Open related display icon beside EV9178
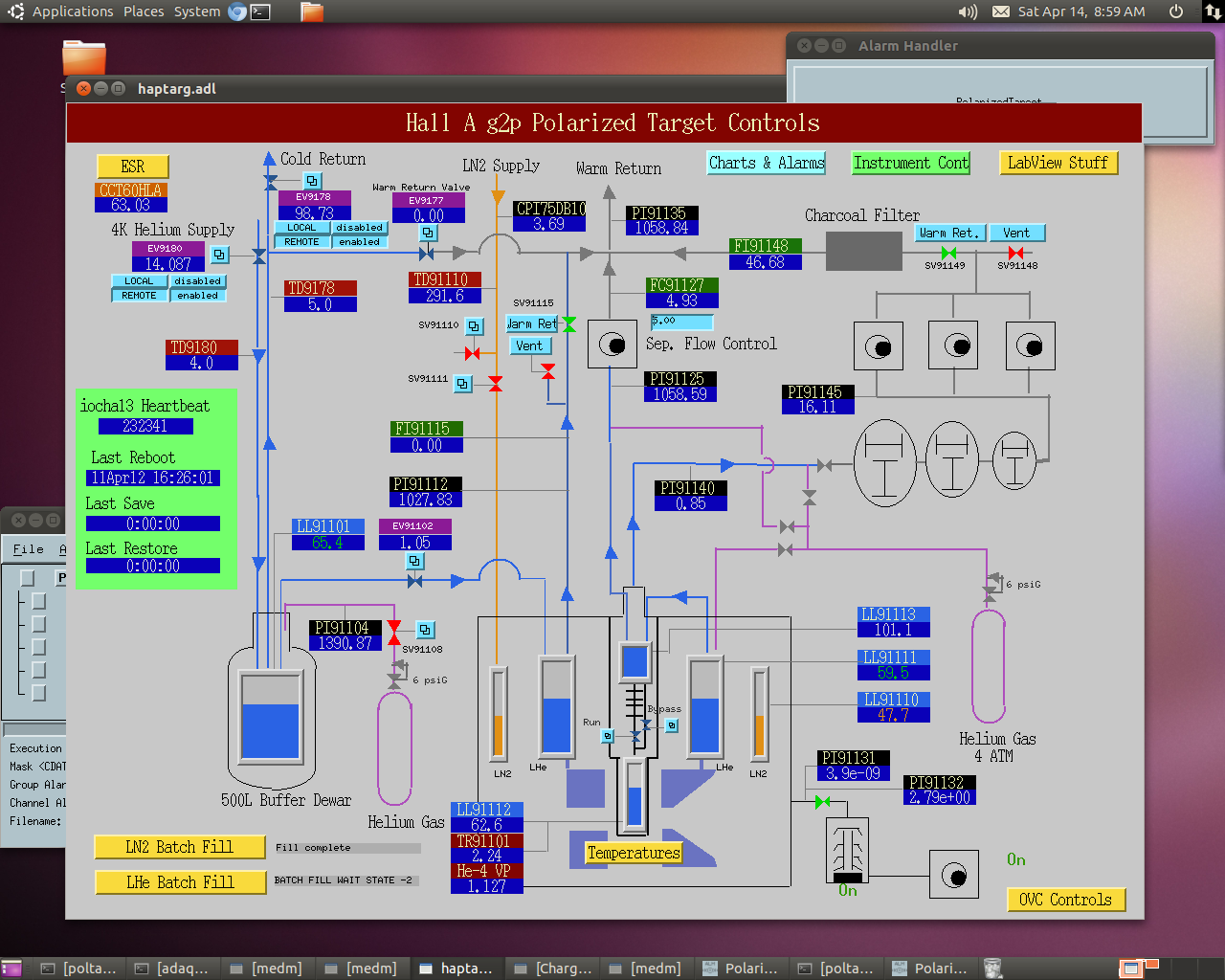Screen dimensions: 1225x980 312,180
